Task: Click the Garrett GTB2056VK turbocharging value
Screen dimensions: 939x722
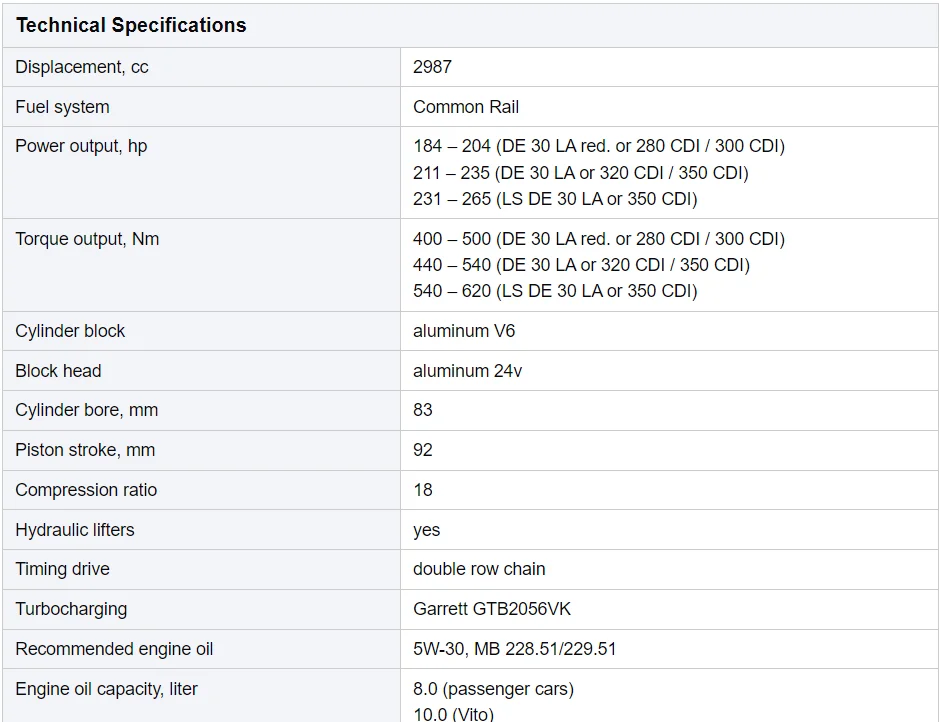Action: 492,609
